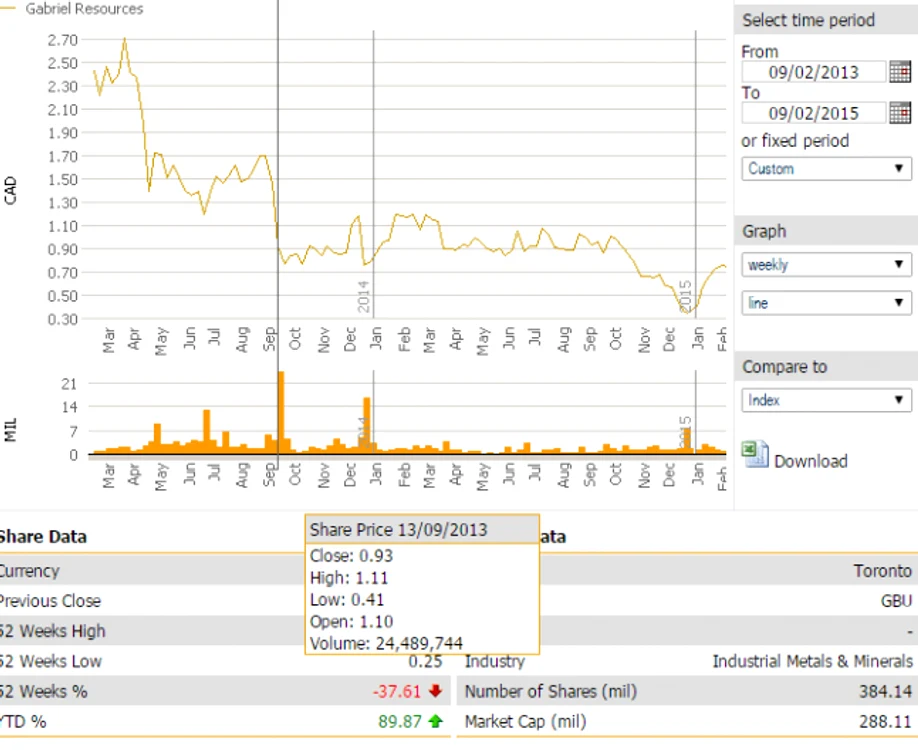918x750 pixels.
Task: Click the To date field 09/02/2015
Action: pyautogui.click(x=814, y=113)
